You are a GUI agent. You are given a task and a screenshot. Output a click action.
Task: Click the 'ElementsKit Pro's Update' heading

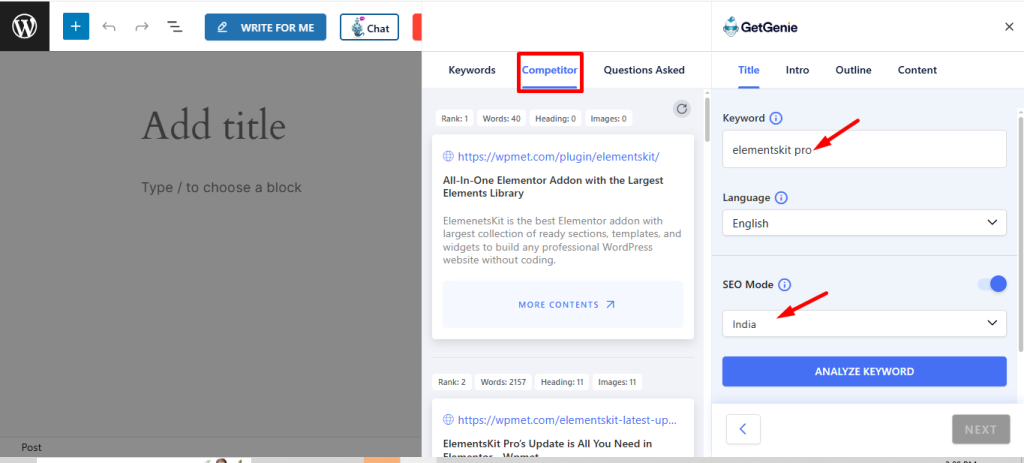(x=547, y=449)
